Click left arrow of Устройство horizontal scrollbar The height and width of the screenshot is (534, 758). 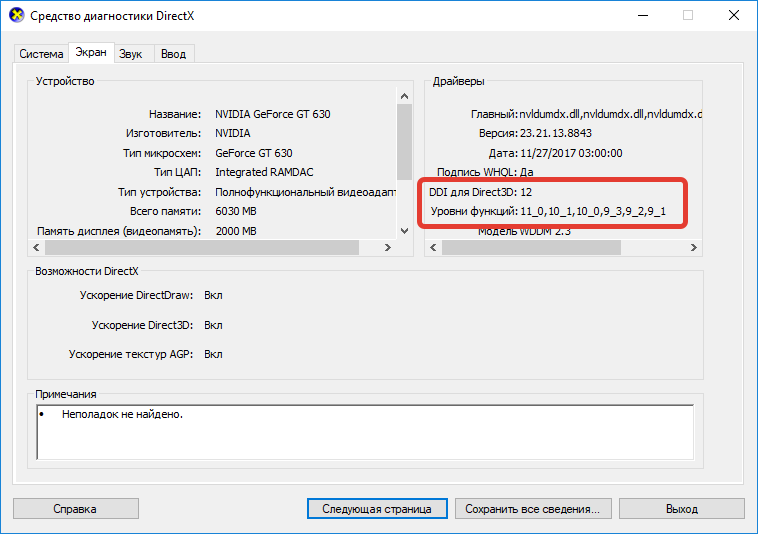[x=36, y=247]
